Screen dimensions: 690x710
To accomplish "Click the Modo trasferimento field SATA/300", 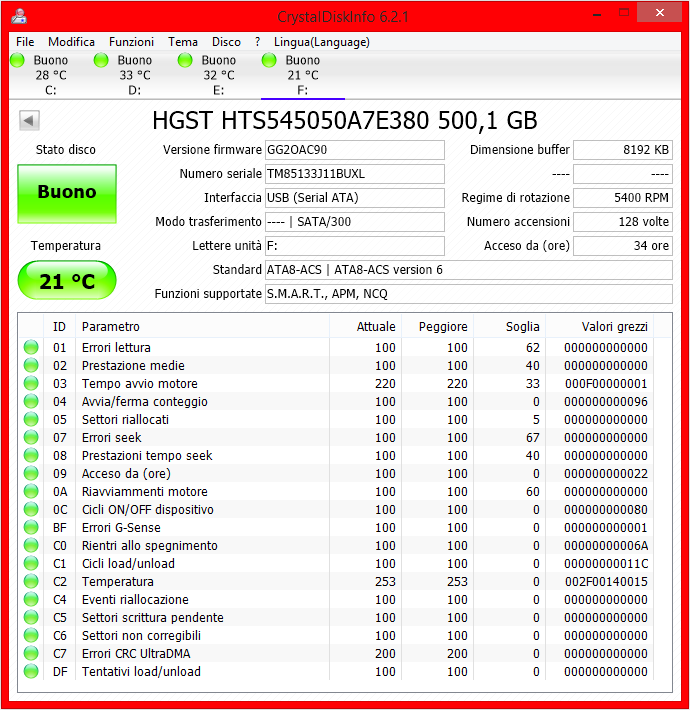I will click(355, 222).
